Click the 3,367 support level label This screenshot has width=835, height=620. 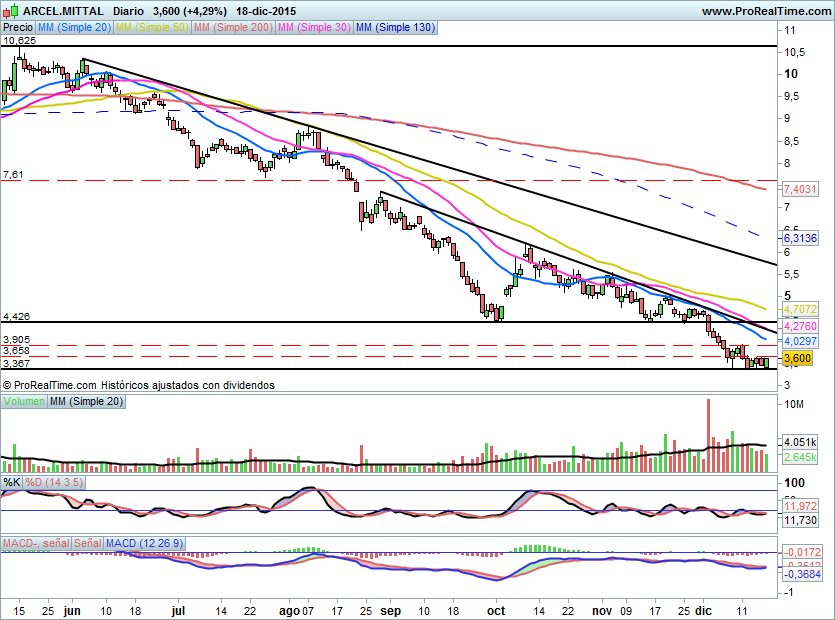click(x=16, y=363)
